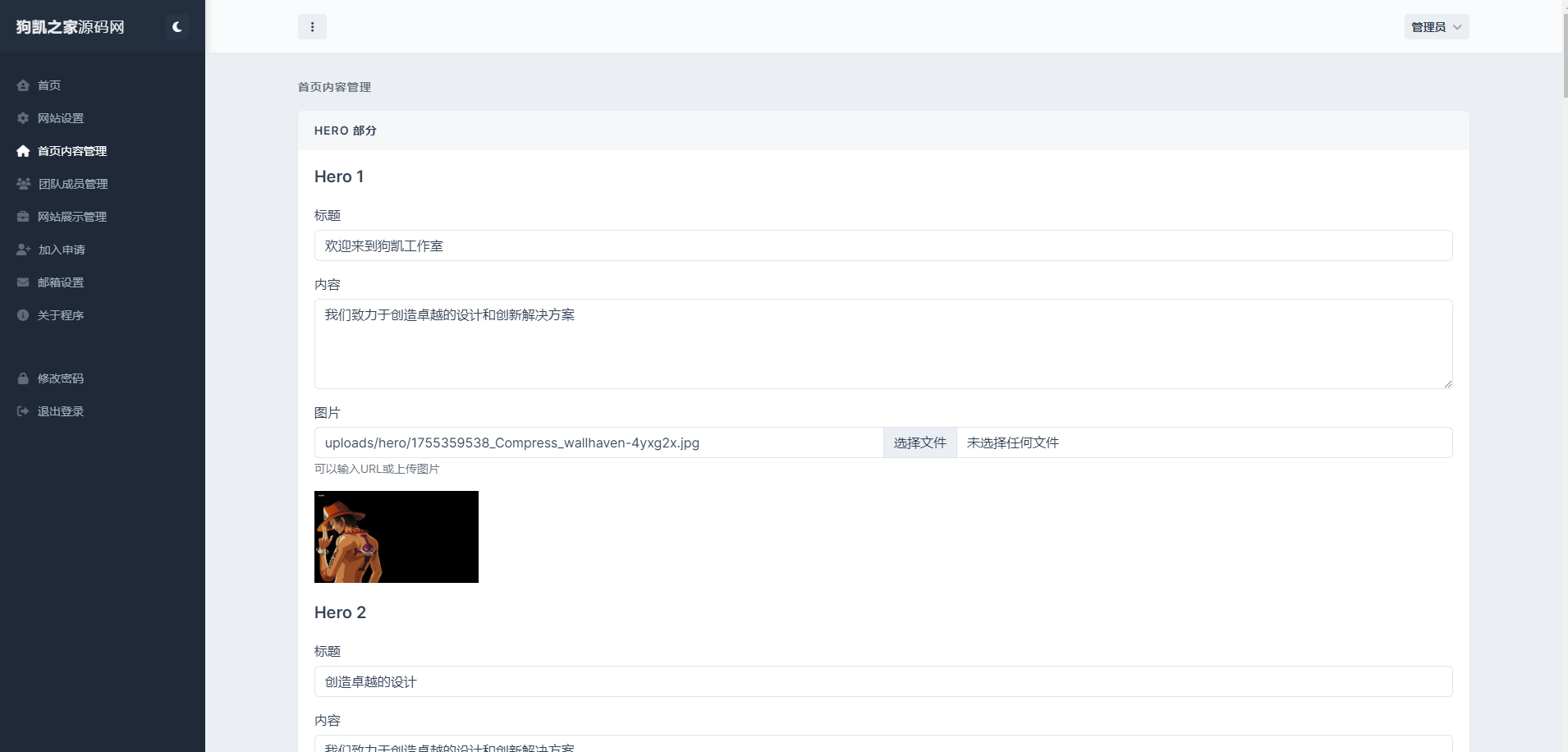Screen dimensions: 1568x752
Task: Toggle dark mode with the moon icon
Action: point(177,27)
